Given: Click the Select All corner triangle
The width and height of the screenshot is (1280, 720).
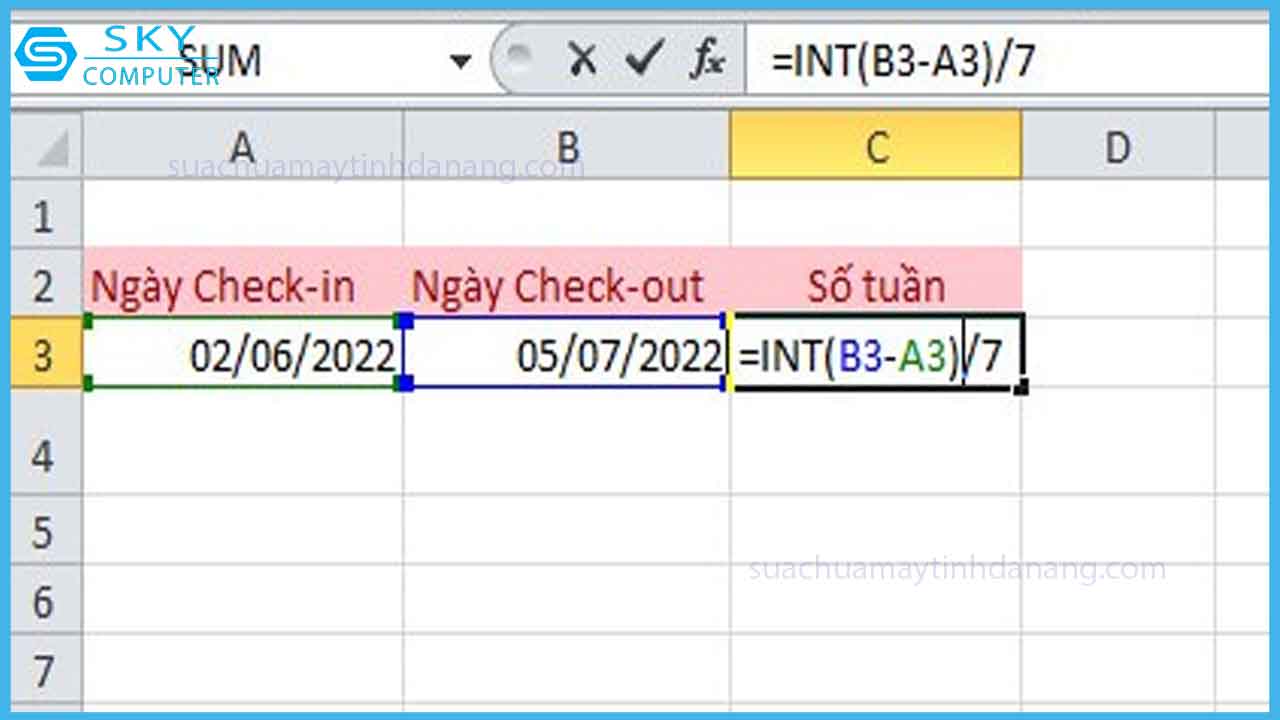Looking at the screenshot, I should click(x=46, y=148).
